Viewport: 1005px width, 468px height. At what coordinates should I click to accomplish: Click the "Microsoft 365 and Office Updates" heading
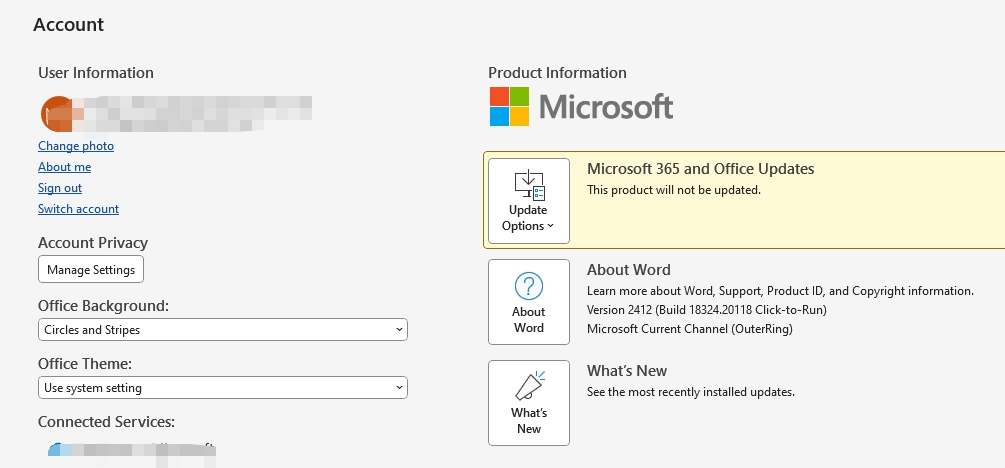701,169
